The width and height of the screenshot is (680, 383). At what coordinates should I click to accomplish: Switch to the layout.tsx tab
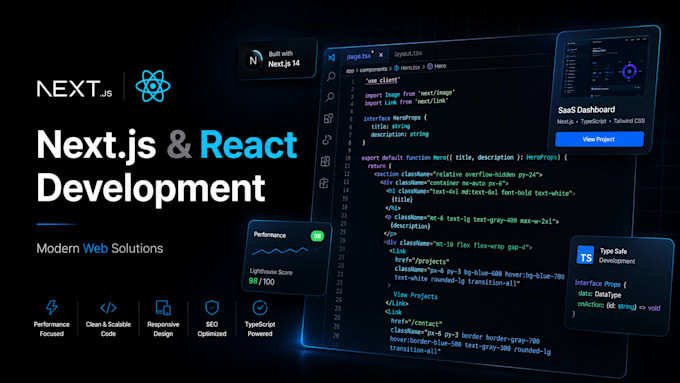coord(408,53)
